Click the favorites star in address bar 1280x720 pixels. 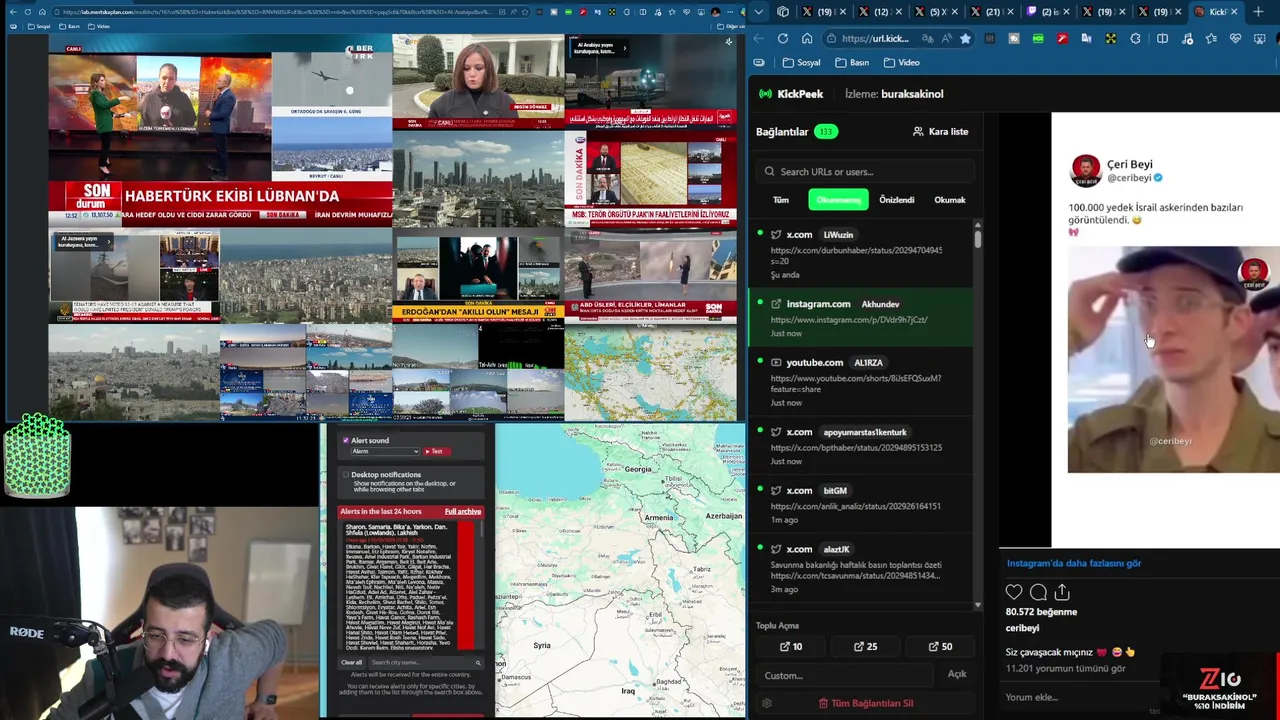[x=965, y=38]
